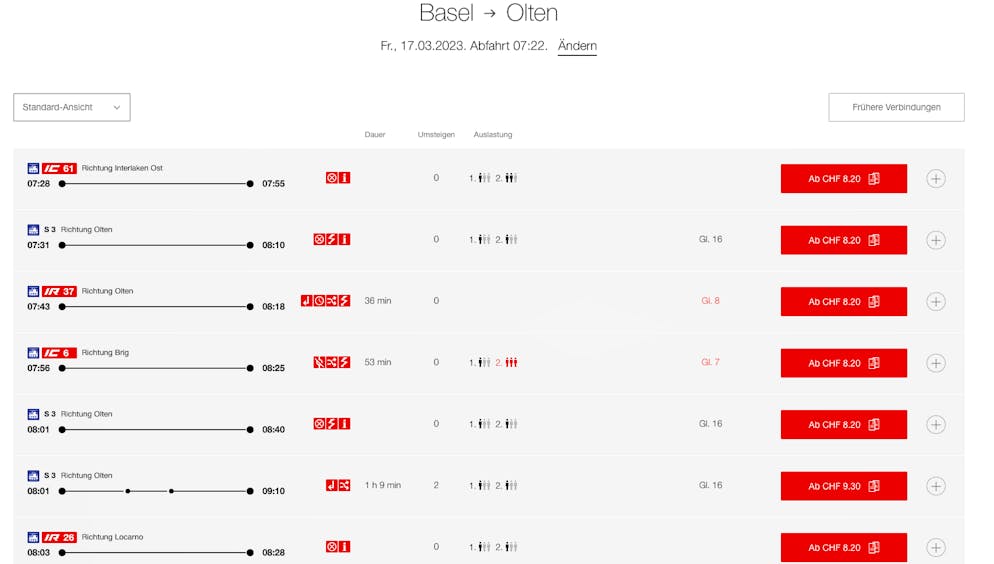Click the Ändern link next to departure time
The width and height of the screenshot is (994, 564).
[x=577, y=46]
